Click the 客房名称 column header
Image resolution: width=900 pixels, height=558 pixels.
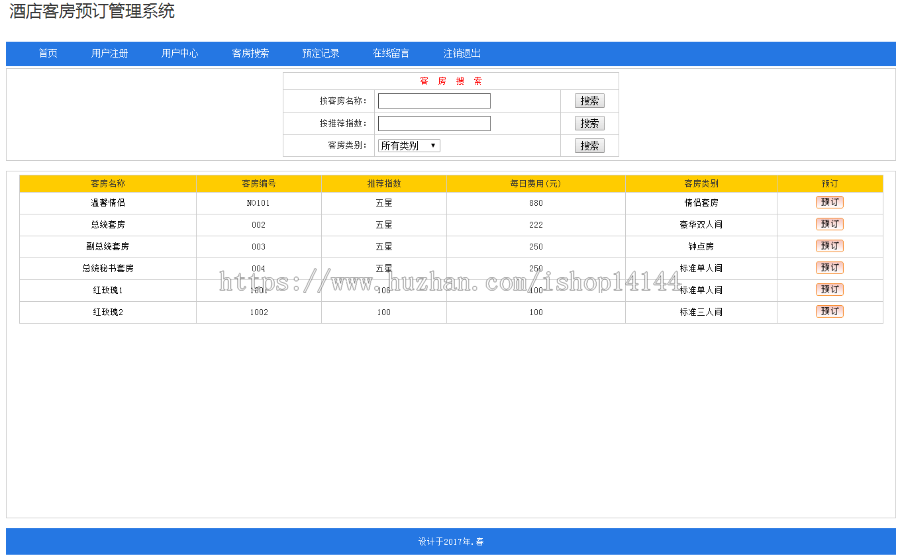(108, 184)
